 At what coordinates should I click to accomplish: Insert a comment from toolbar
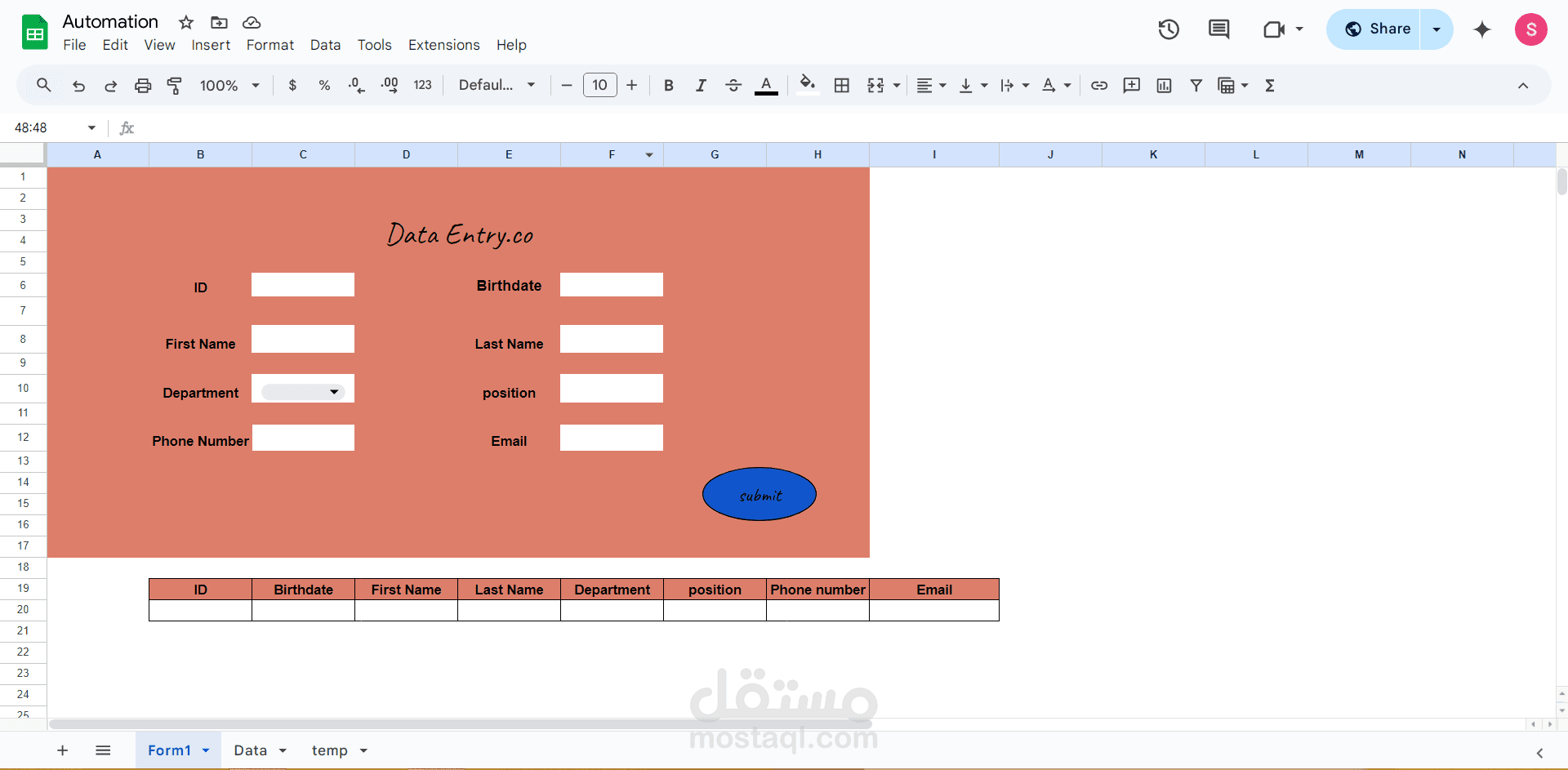(1131, 86)
